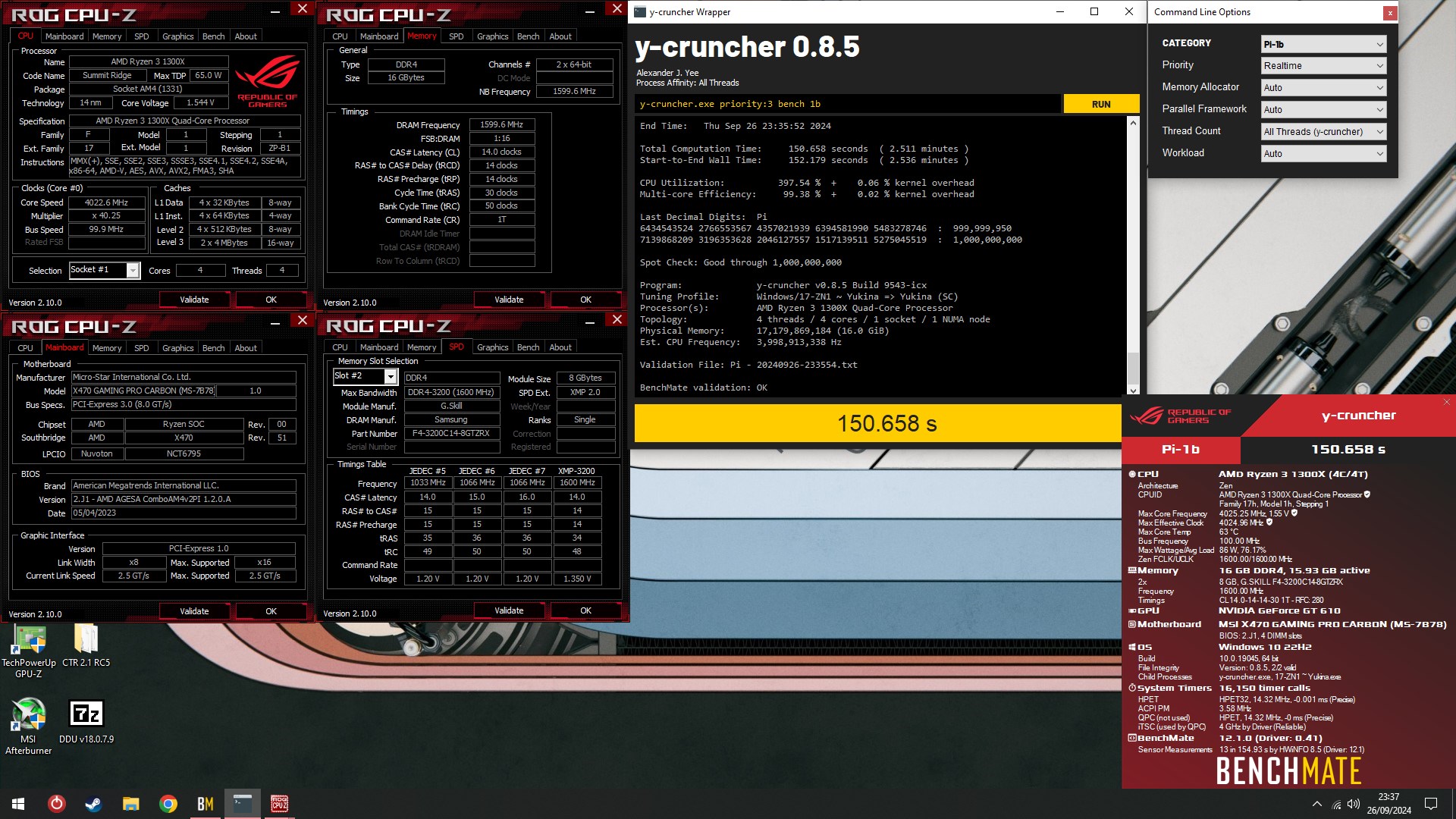
Task: Open Memory tab in CPU-Z SPD window
Action: coord(422,347)
